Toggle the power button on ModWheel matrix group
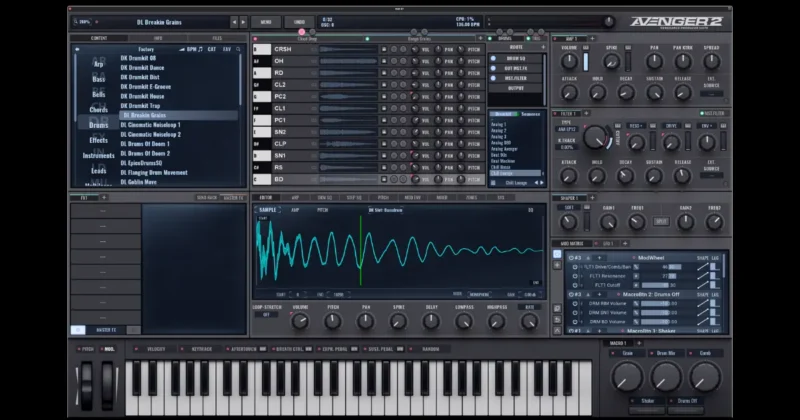 coord(571,258)
